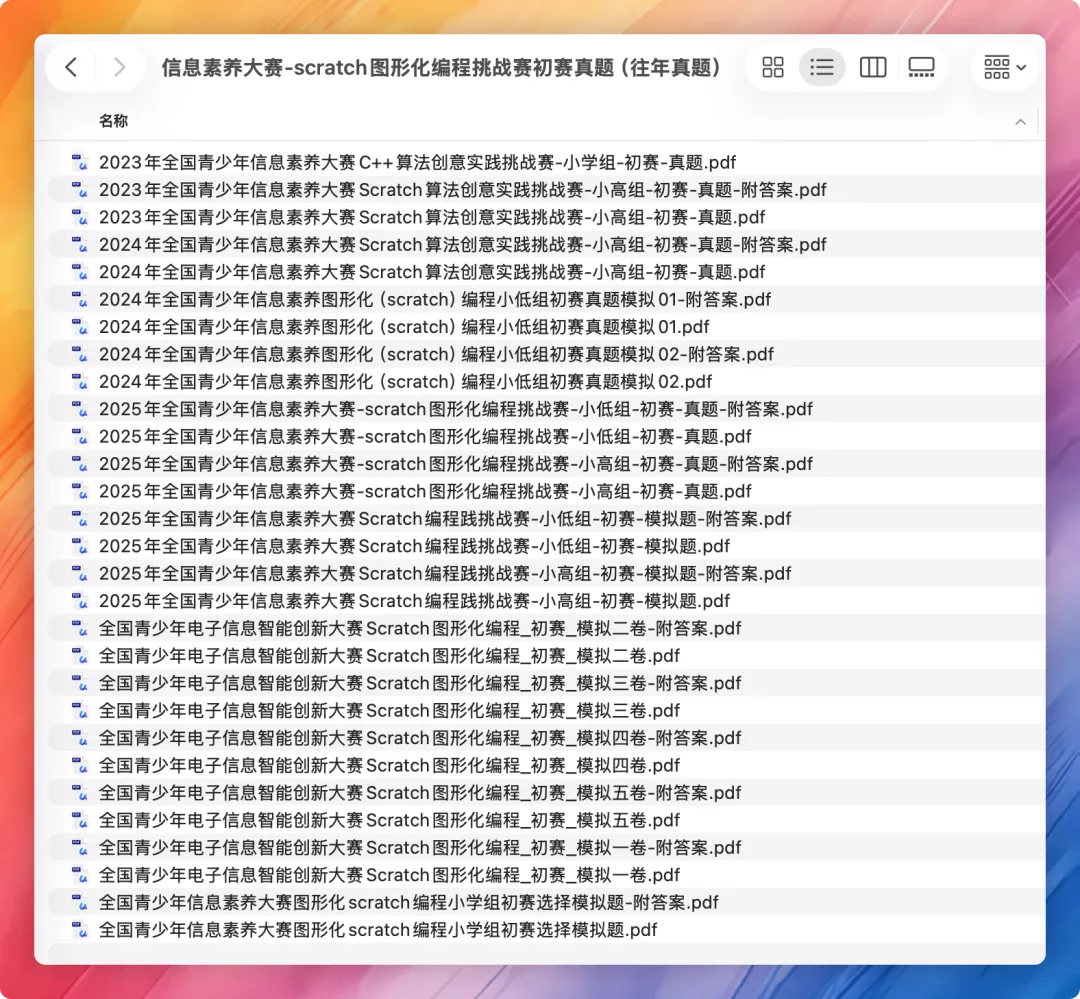Click PDF icon of 2025 小高组 模拟题.pdf
The width and height of the screenshot is (1080, 999).
pos(80,601)
